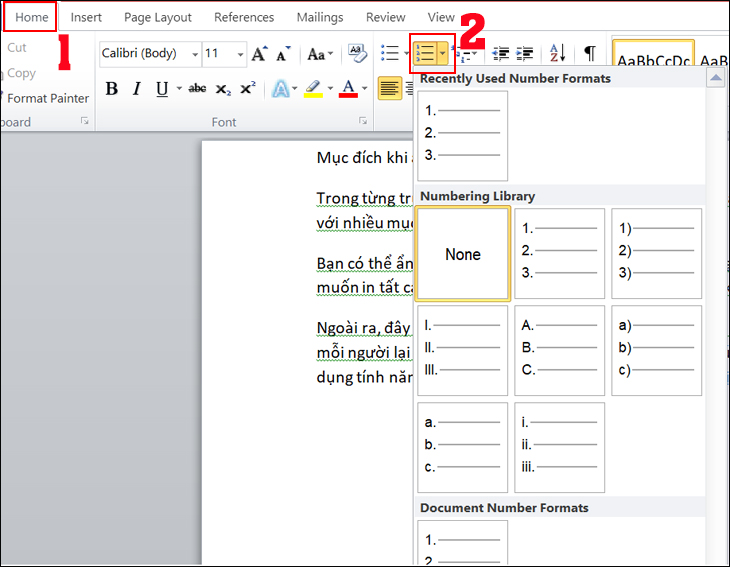Expand the Numbering dropdown arrow

click(x=443, y=54)
